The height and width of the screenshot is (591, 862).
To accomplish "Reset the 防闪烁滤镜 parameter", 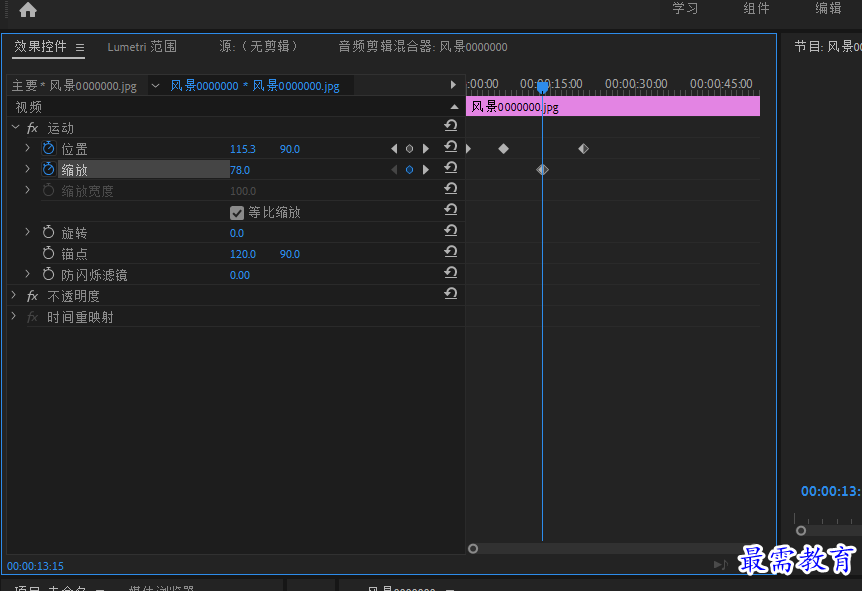I will coord(451,273).
